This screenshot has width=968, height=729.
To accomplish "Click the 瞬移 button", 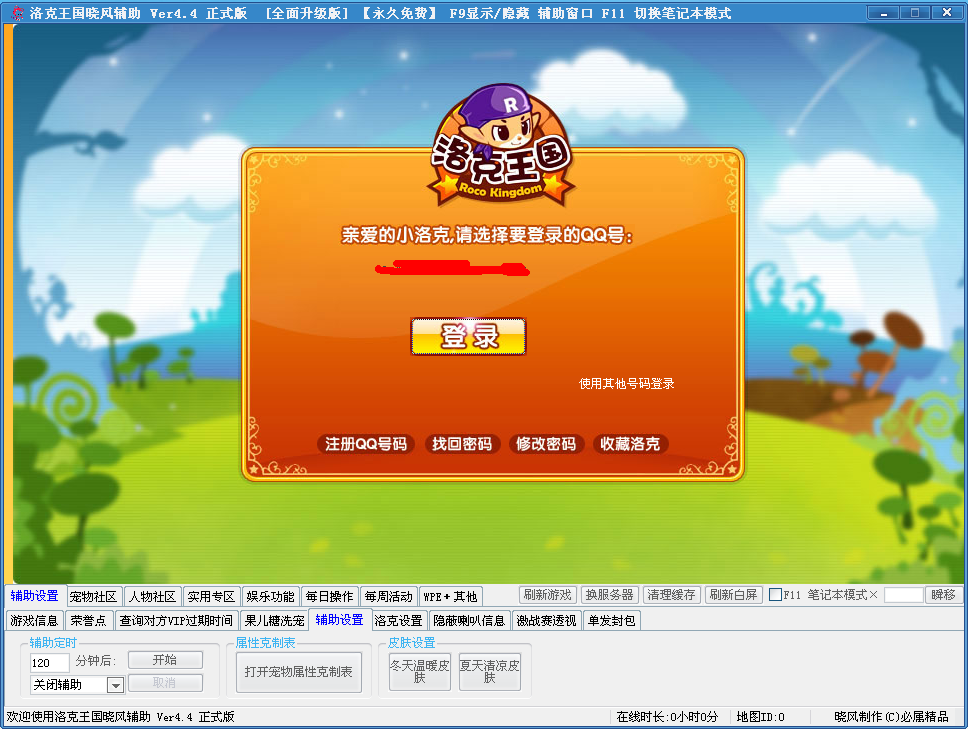I will coord(943,594).
